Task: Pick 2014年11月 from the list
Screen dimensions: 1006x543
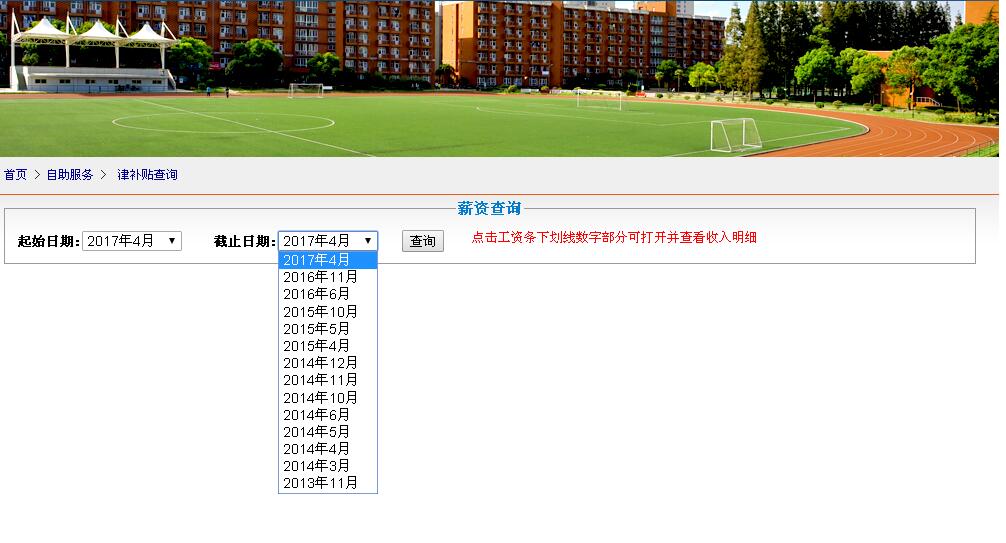Action: (328, 380)
